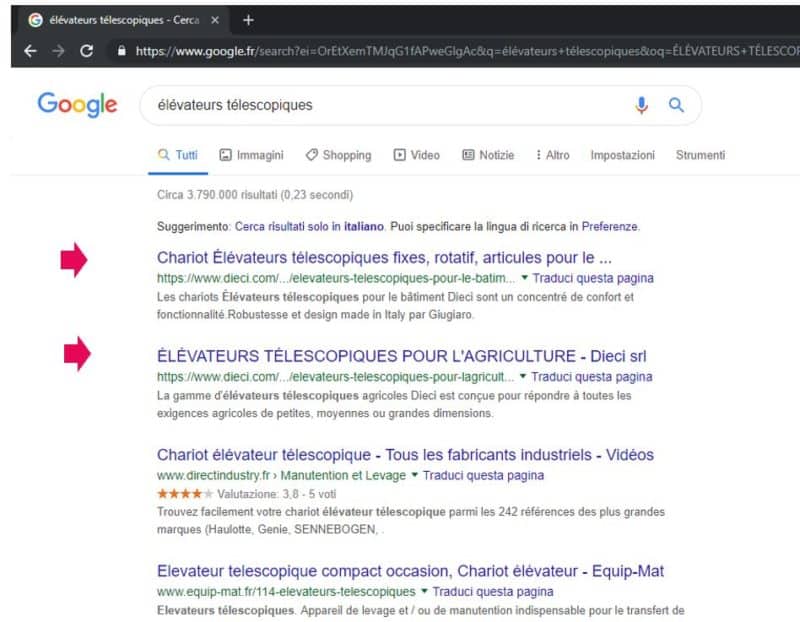Open the Preferenze link
The image size is (800, 622).
point(612,226)
